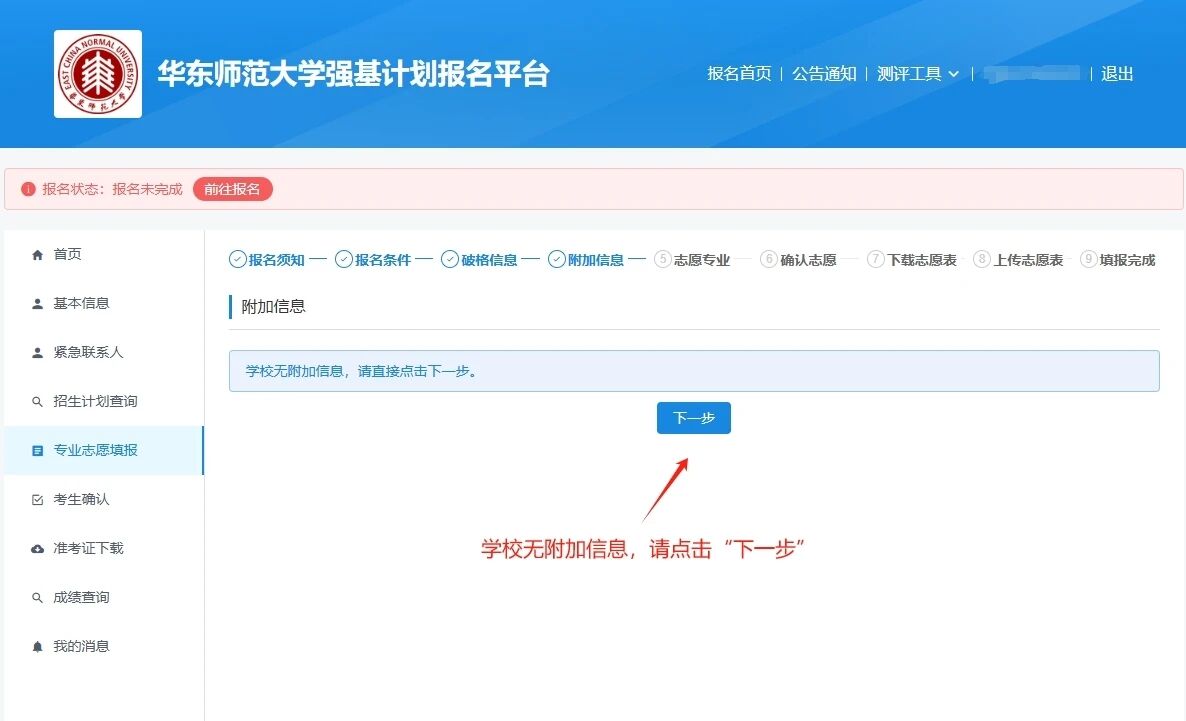Click the red 前往报名 button
This screenshot has height=721, width=1186.
pos(232,189)
